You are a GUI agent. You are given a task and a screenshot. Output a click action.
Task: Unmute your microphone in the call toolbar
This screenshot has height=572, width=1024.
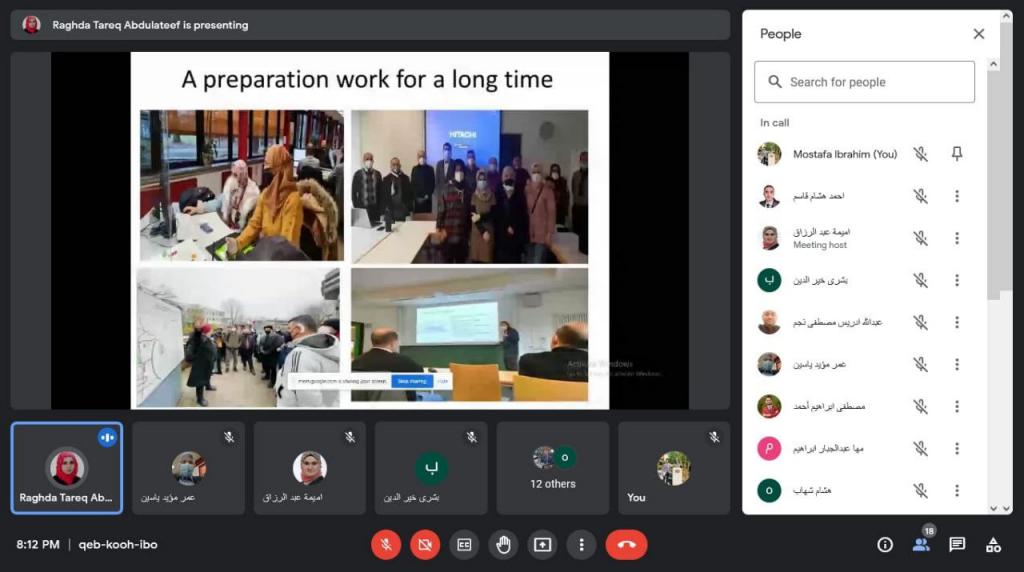click(x=386, y=545)
